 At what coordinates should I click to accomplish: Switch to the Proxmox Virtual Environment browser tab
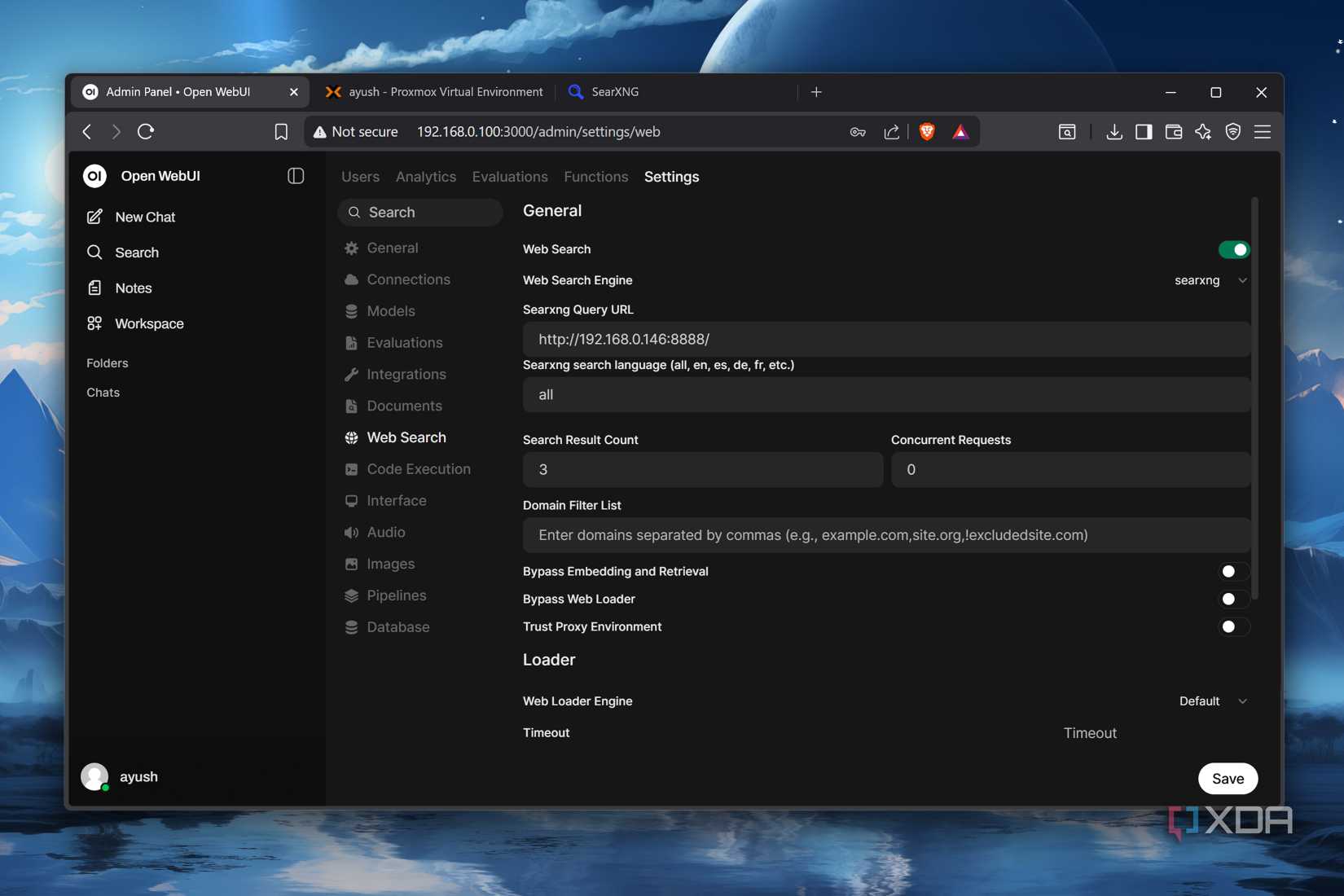point(434,92)
